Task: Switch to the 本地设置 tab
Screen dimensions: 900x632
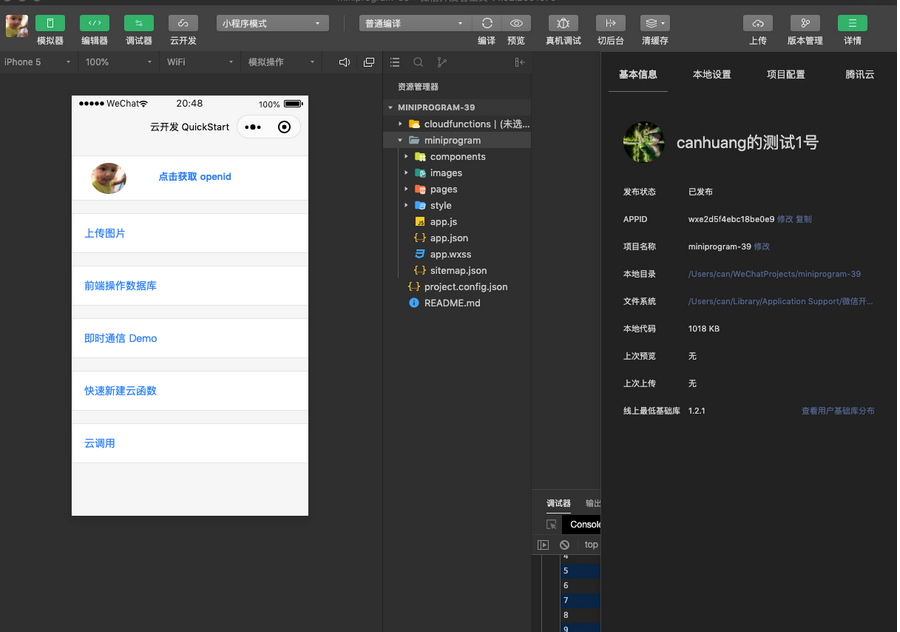Action: tap(712, 74)
